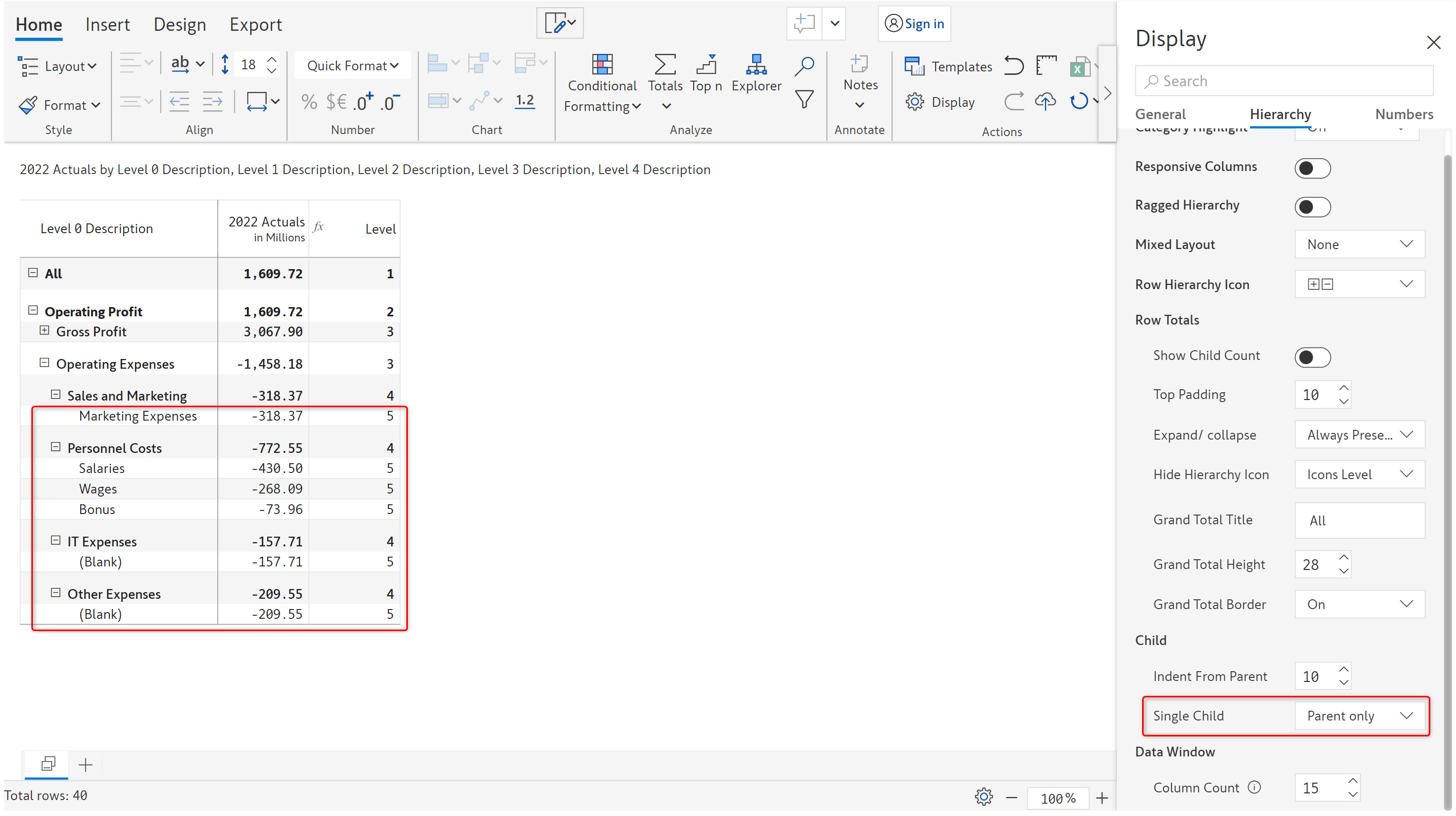This screenshot has height=816, width=1456.
Task: Open Templates from Actions group
Action: (948, 66)
